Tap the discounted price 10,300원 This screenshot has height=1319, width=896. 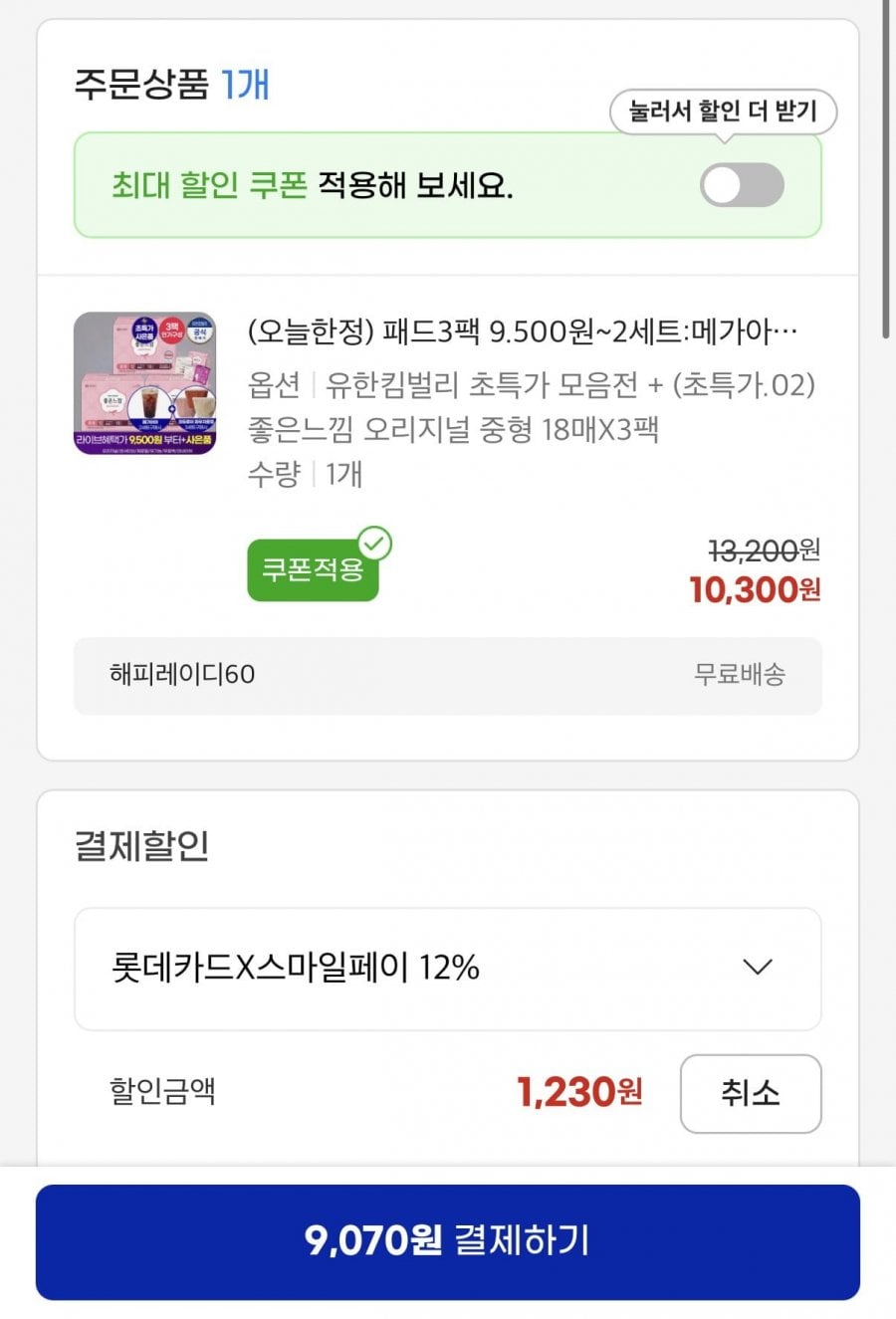click(755, 590)
